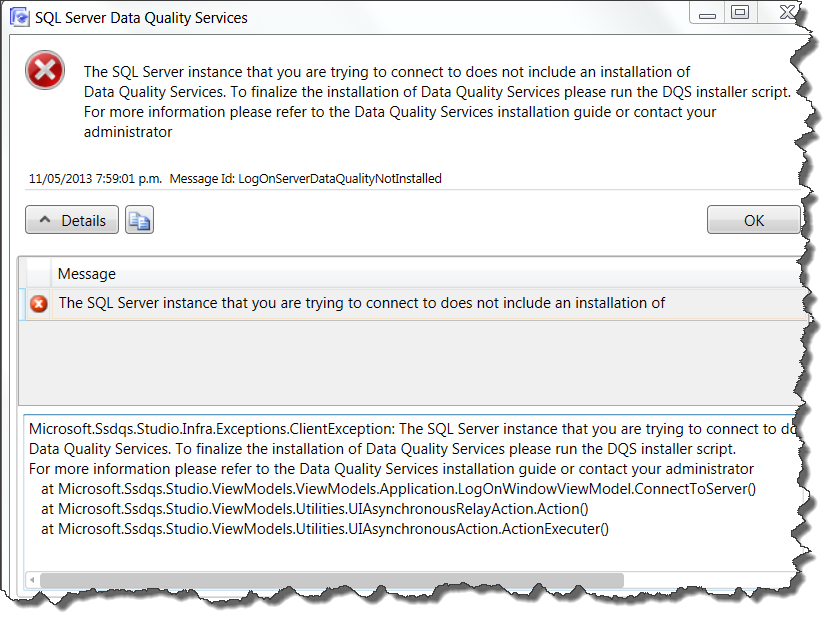
Task: Maximize the Data Quality Services window
Action: (741, 13)
